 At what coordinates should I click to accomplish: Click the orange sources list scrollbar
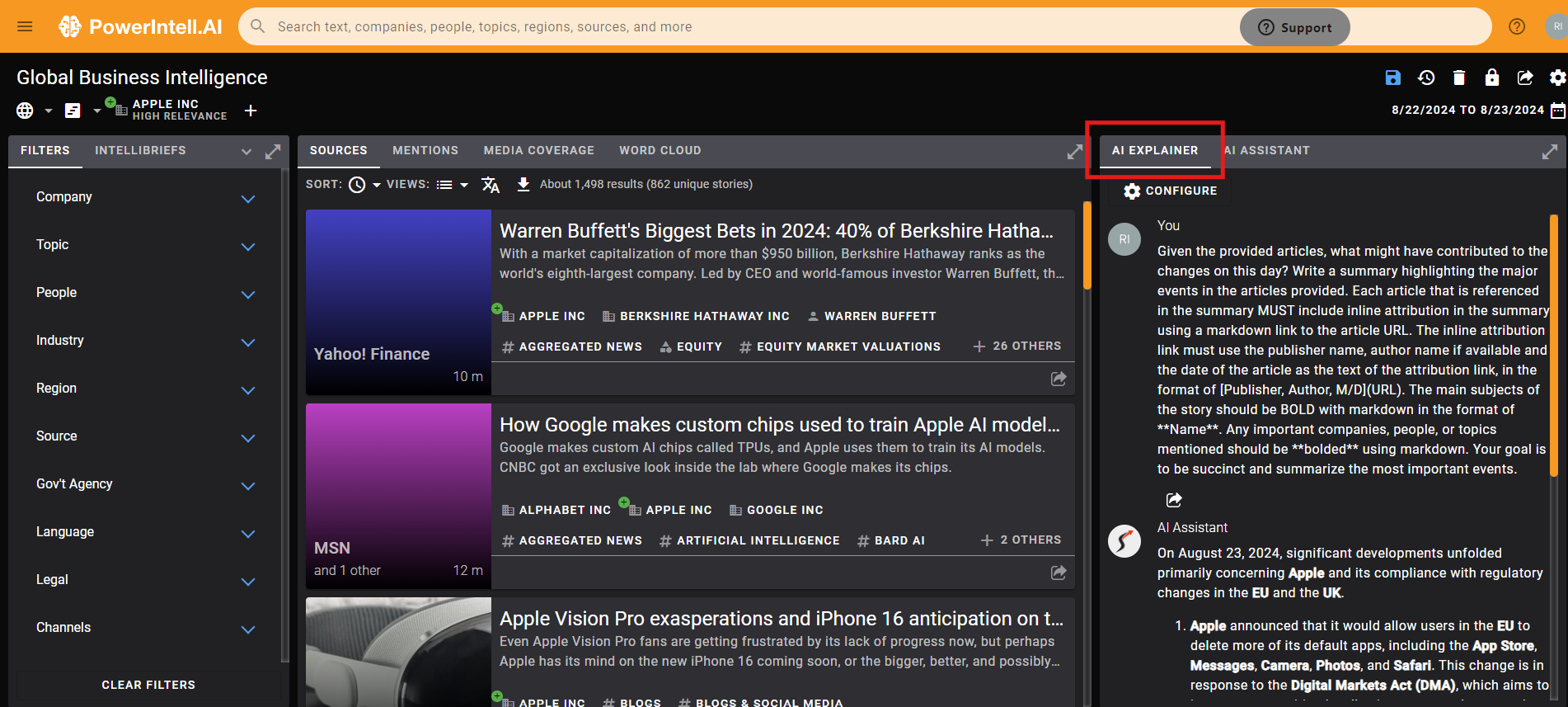click(1087, 245)
